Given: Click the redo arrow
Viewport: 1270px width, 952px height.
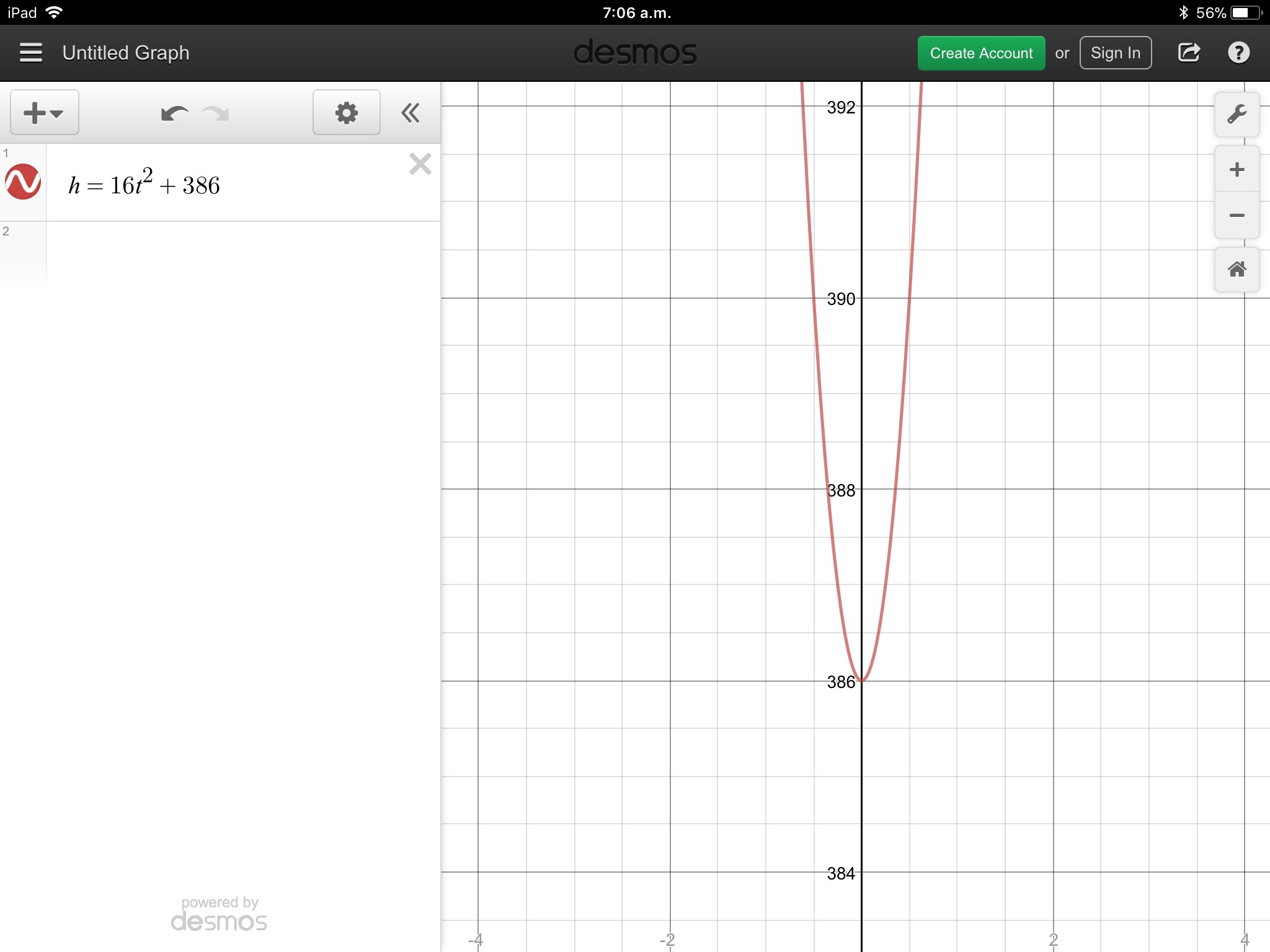Looking at the screenshot, I should [216, 113].
